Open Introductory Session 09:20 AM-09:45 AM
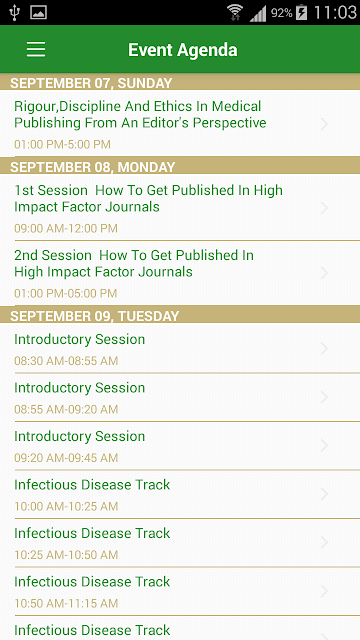This screenshot has height=640, width=360. pos(180,446)
